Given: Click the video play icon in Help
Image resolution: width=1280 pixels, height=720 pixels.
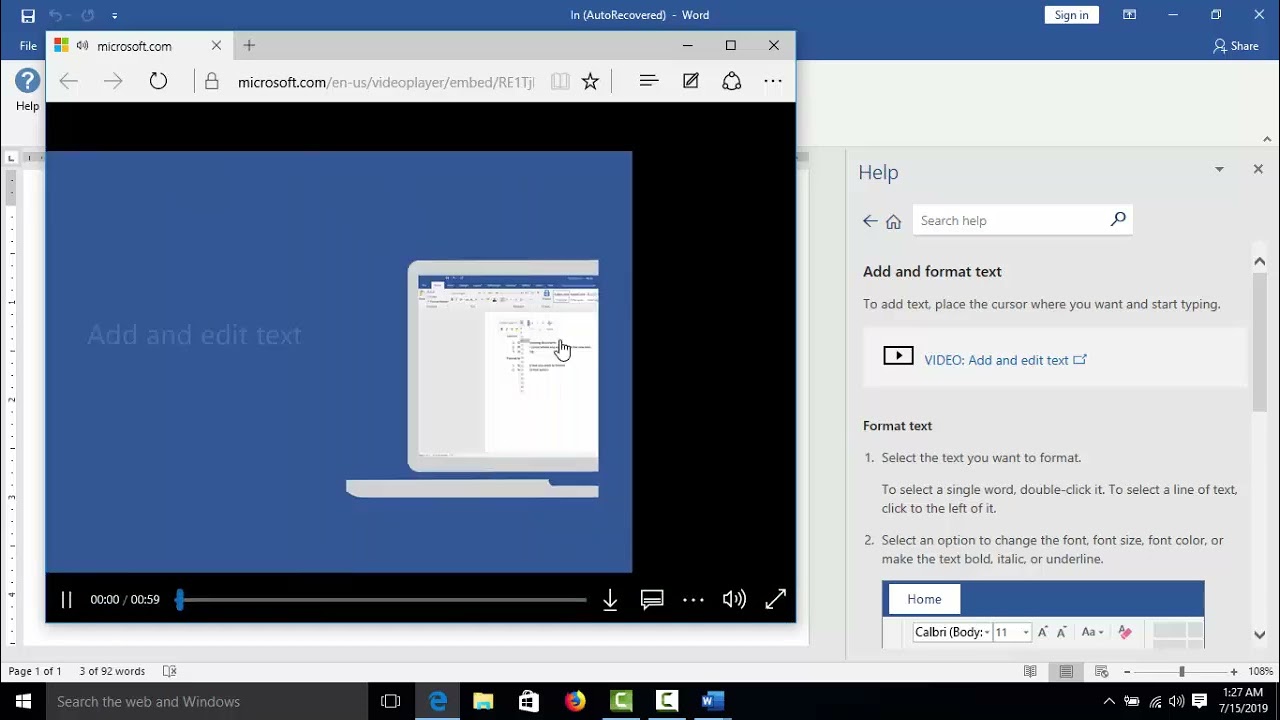Looking at the screenshot, I should (x=898, y=356).
